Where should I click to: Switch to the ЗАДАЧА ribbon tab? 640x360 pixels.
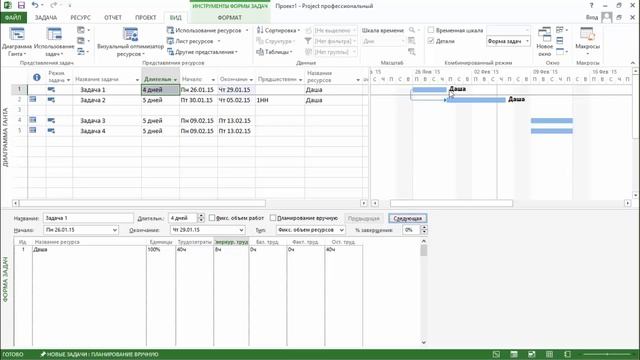[46, 18]
